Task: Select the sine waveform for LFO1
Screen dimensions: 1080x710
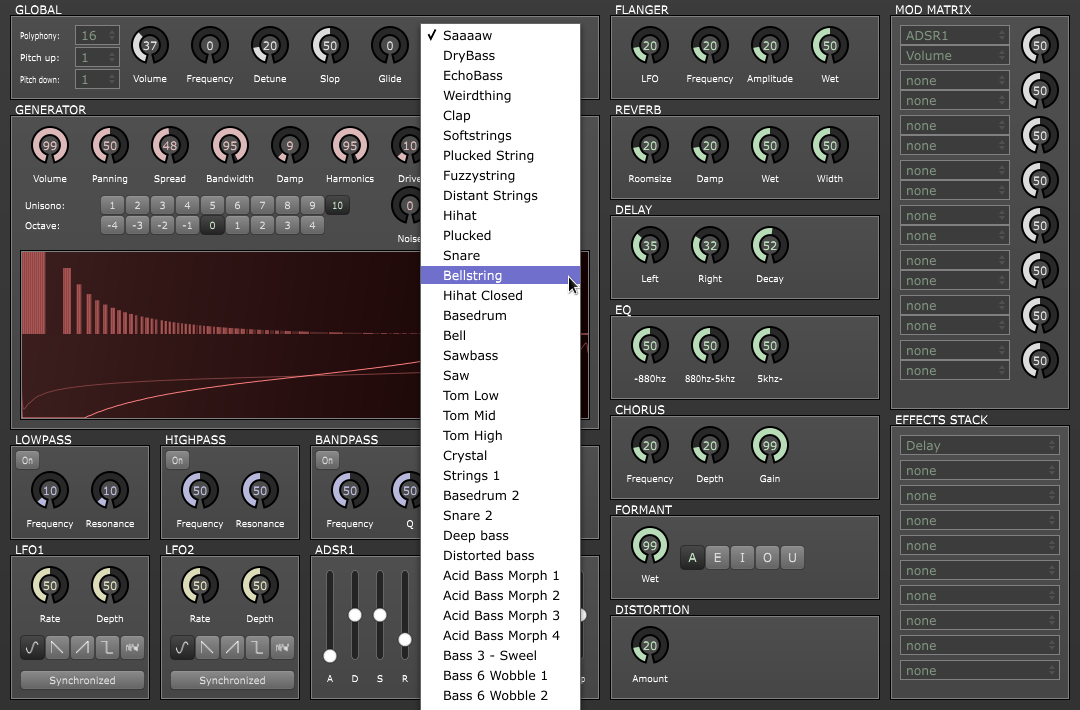Action: (x=32, y=648)
